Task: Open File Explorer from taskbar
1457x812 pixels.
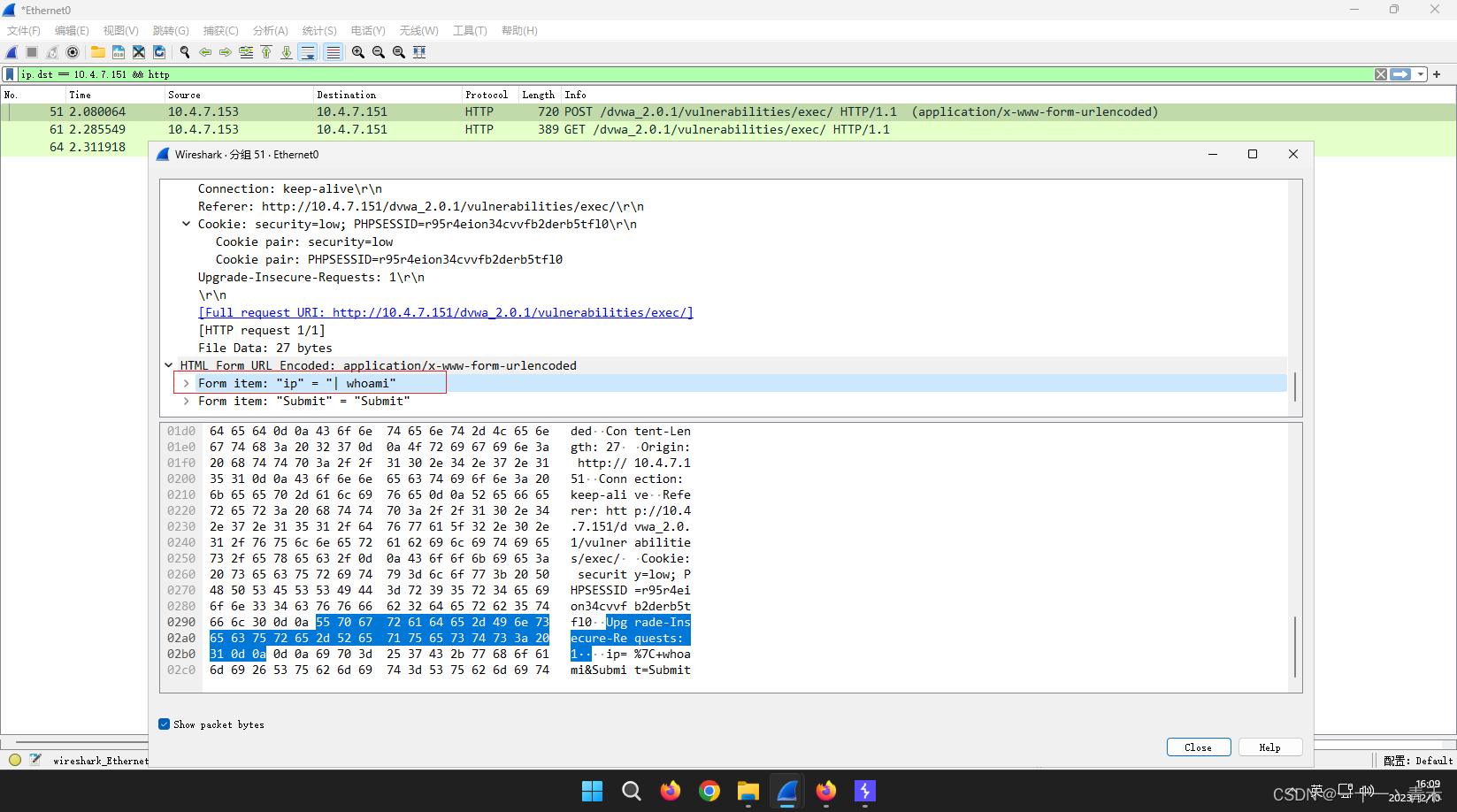Action: point(748,791)
